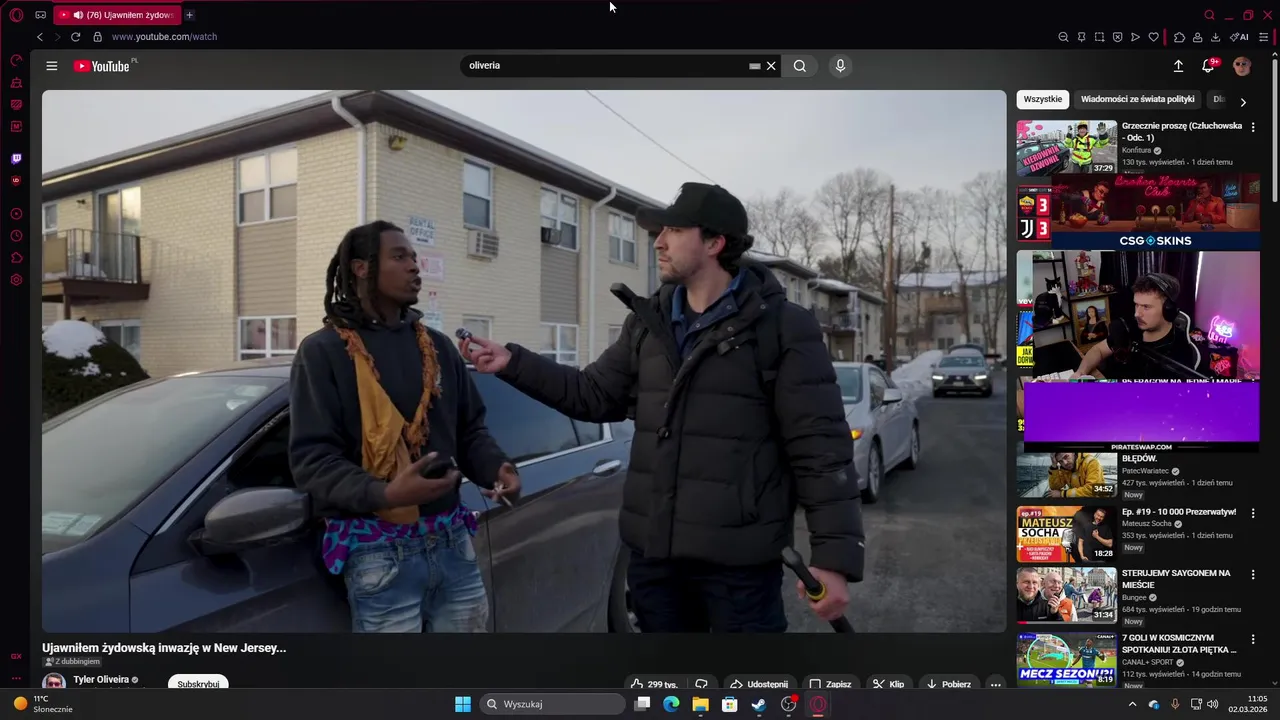
Task: Subscribe with the Subskrybuj button
Action: [198, 684]
